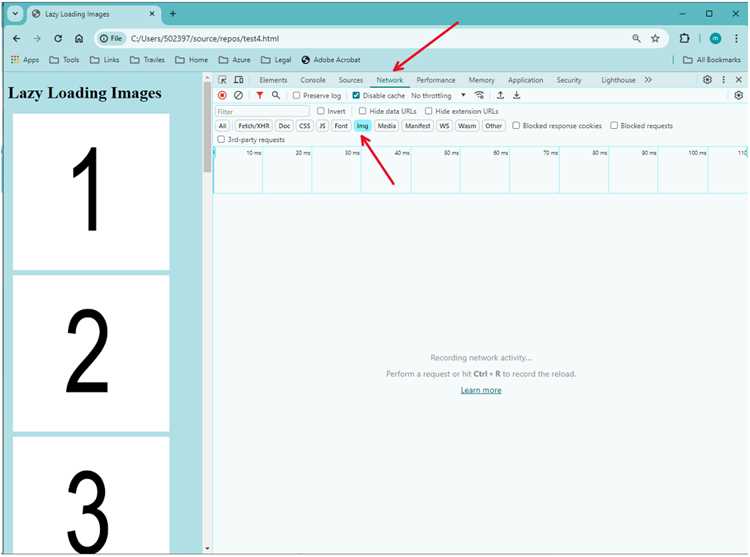Click the Filter text input
The height and width of the screenshot is (557, 750).
click(262, 111)
